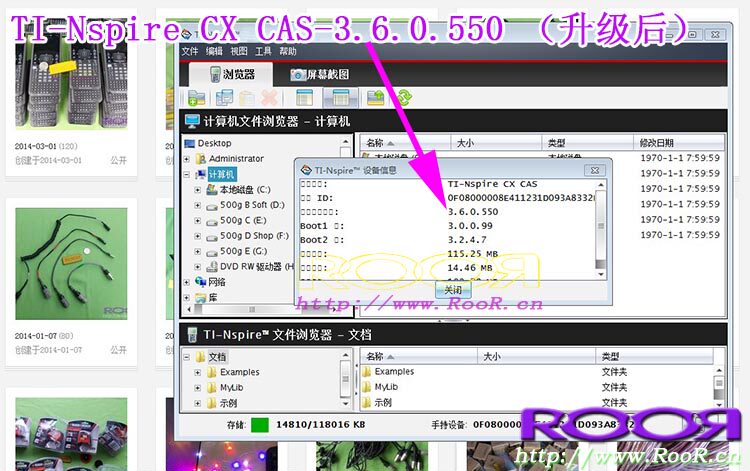Click the green refresh arrows icon

(403, 98)
